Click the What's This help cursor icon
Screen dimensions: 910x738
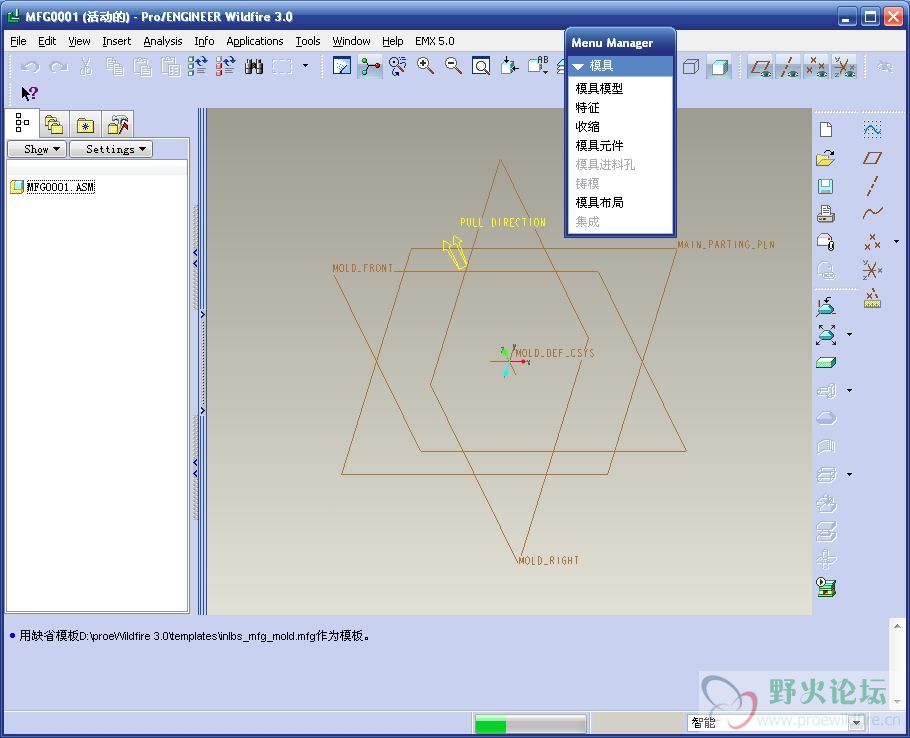[29, 93]
